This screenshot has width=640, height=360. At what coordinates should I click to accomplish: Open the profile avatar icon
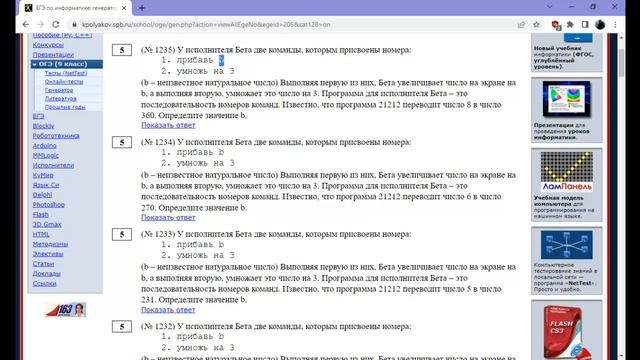click(x=600, y=24)
